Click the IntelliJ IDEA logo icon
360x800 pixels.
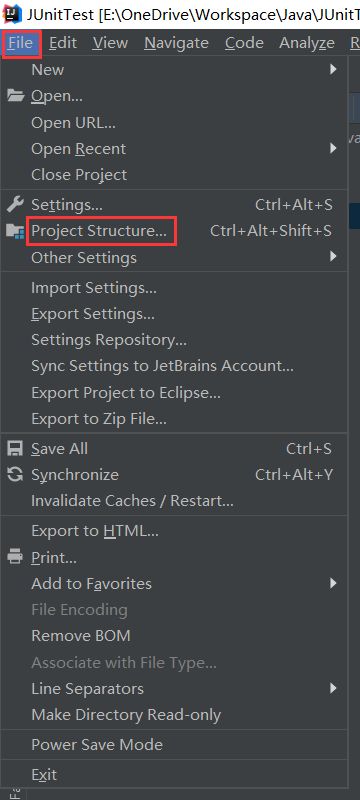11,13
